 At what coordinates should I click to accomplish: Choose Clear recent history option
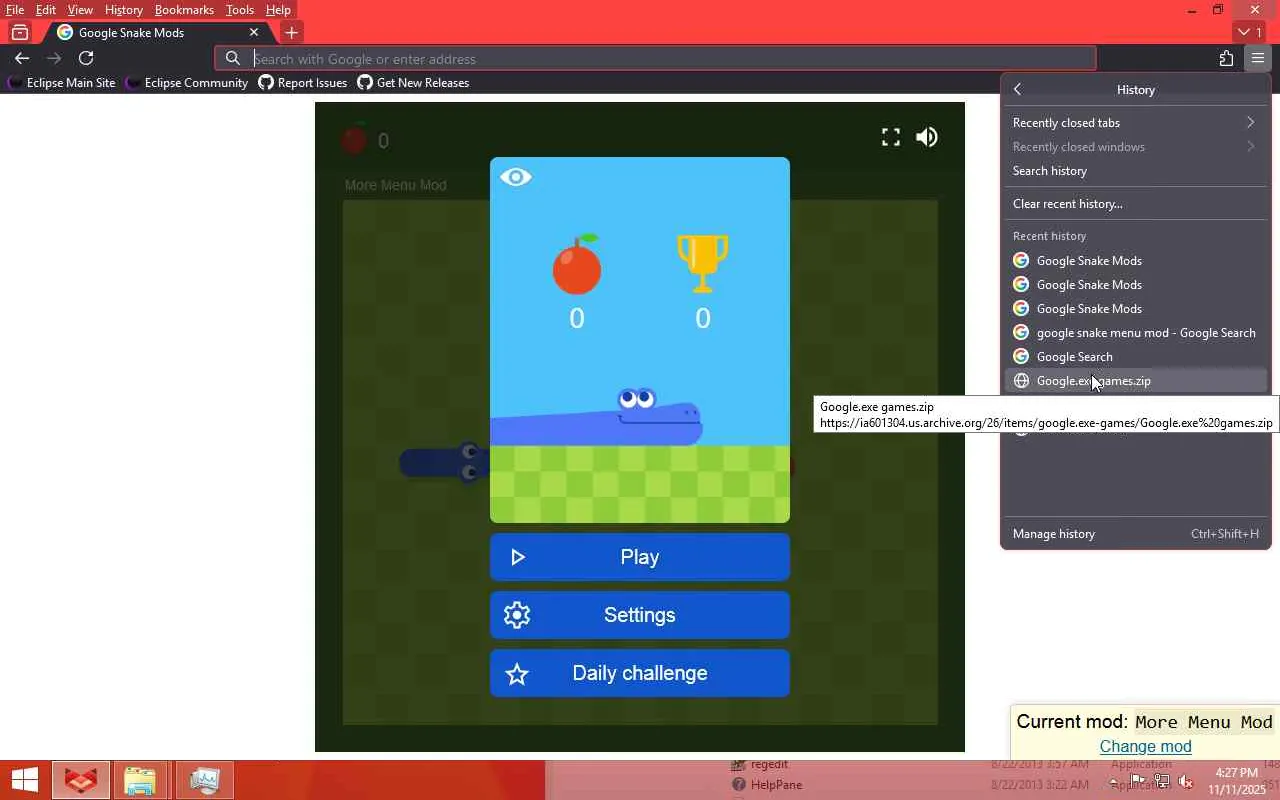point(1135,203)
